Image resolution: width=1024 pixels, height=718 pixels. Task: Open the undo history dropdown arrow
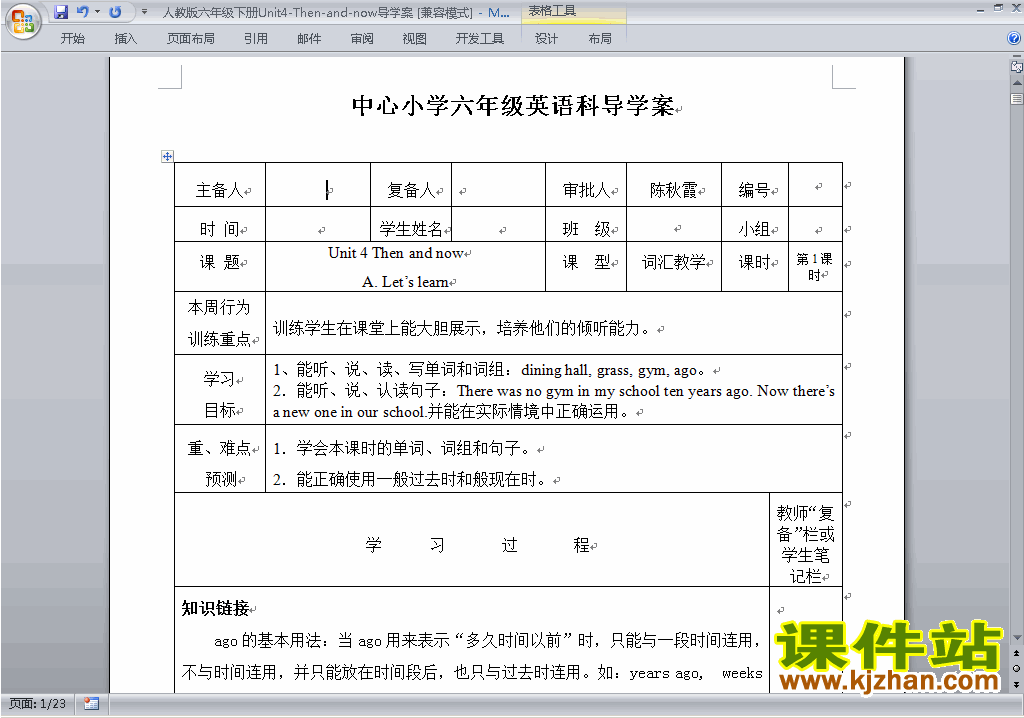97,12
